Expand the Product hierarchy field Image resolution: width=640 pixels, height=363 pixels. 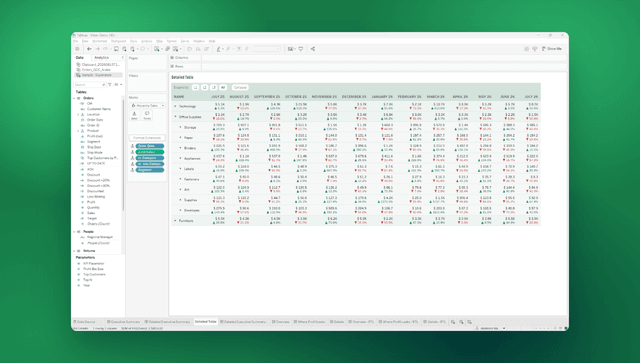pyautogui.click(x=78, y=131)
